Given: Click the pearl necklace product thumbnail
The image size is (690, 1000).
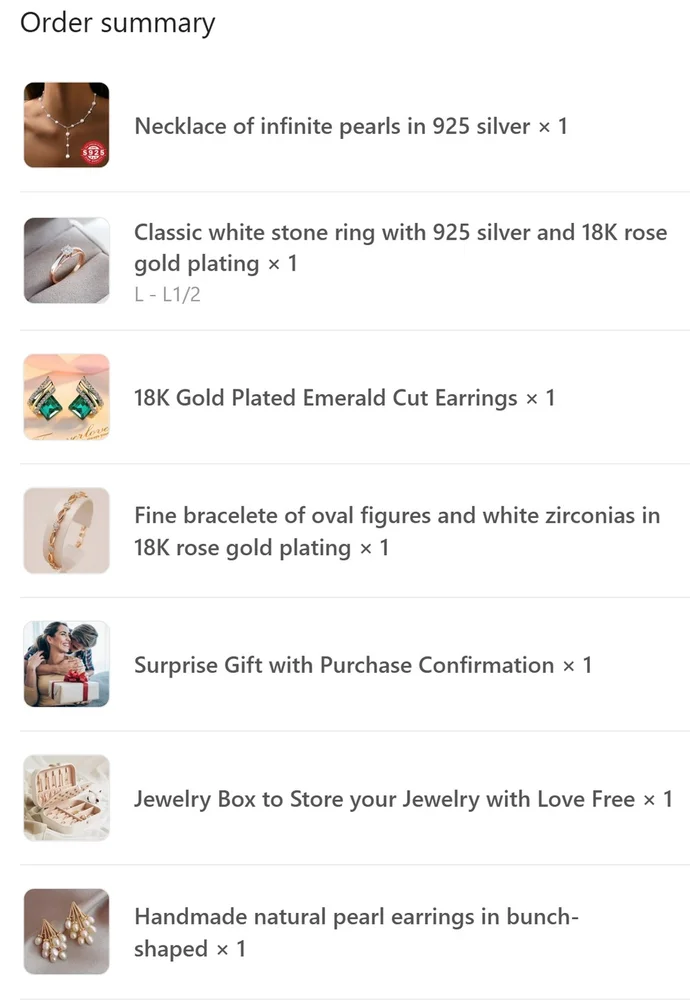Looking at the screenshot, I should click(66, 125).
